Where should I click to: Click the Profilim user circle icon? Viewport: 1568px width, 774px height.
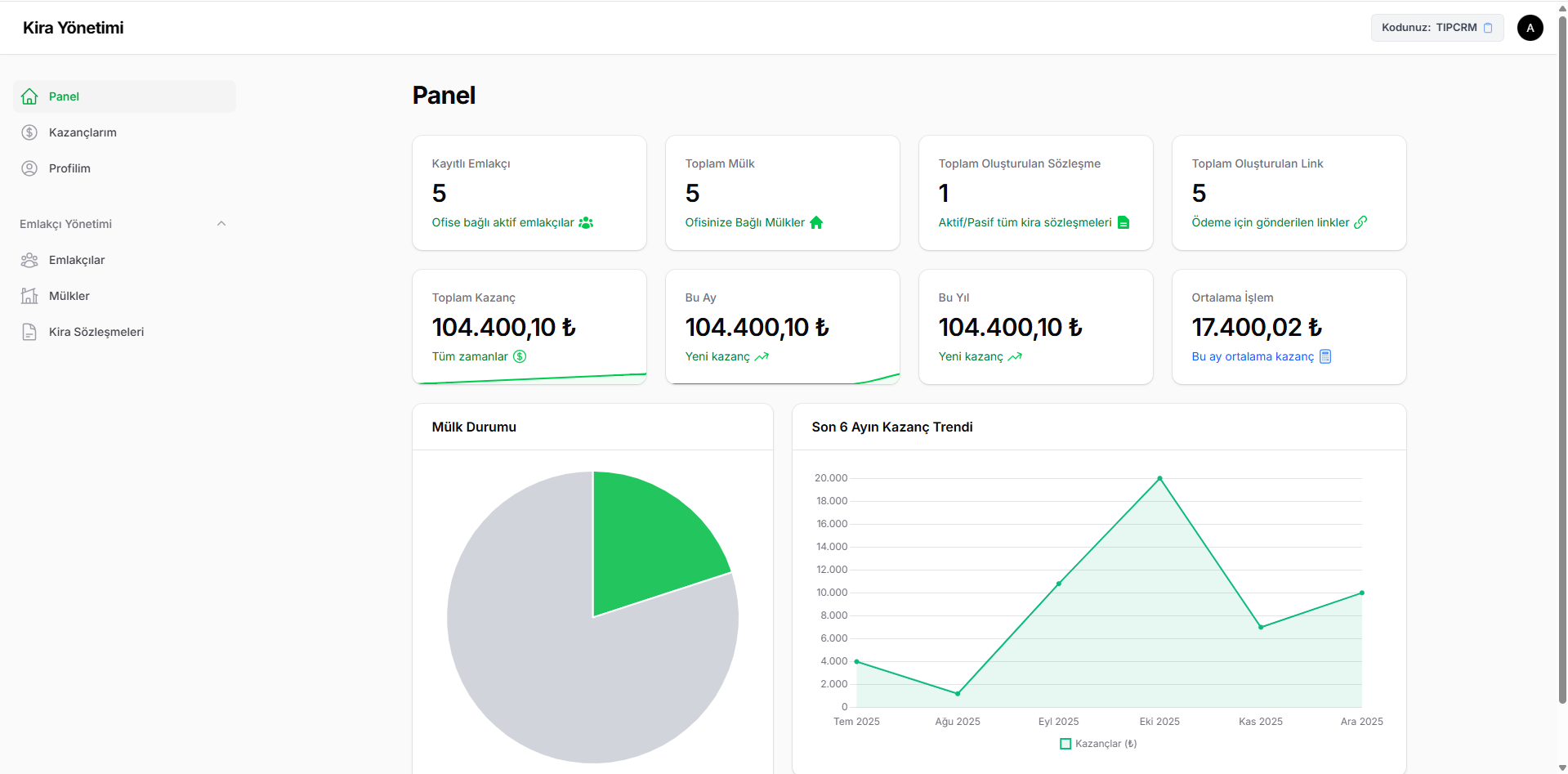coord(29,168)
